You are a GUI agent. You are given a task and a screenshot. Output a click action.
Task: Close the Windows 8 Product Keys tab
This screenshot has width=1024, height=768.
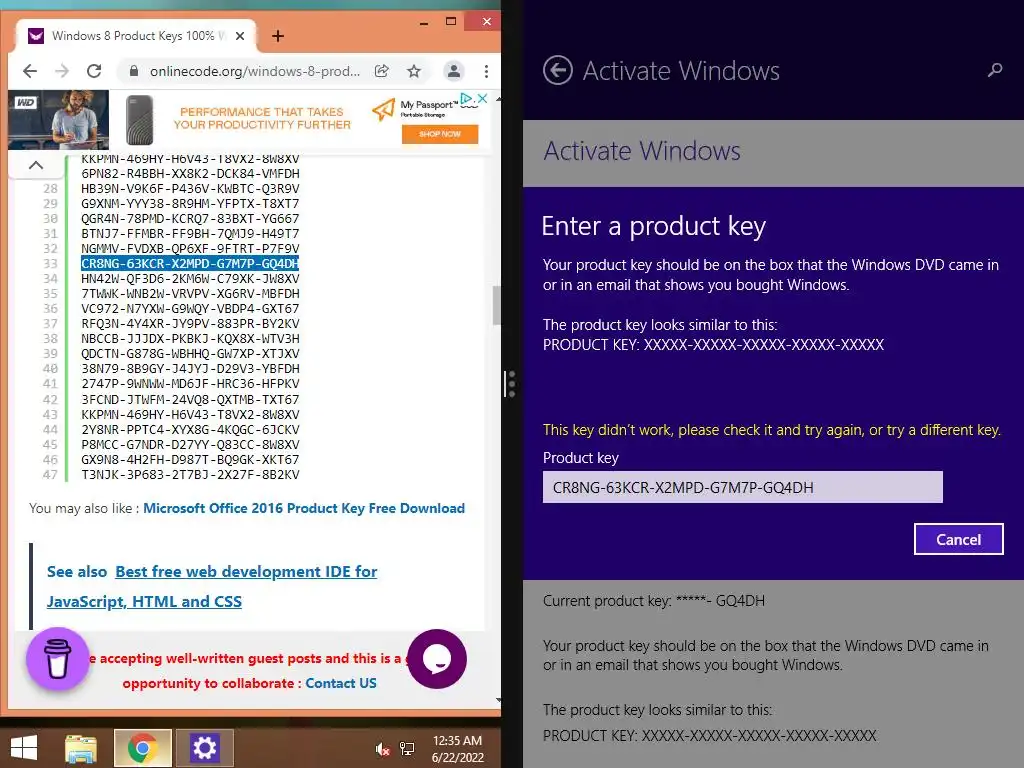[240, 36]
